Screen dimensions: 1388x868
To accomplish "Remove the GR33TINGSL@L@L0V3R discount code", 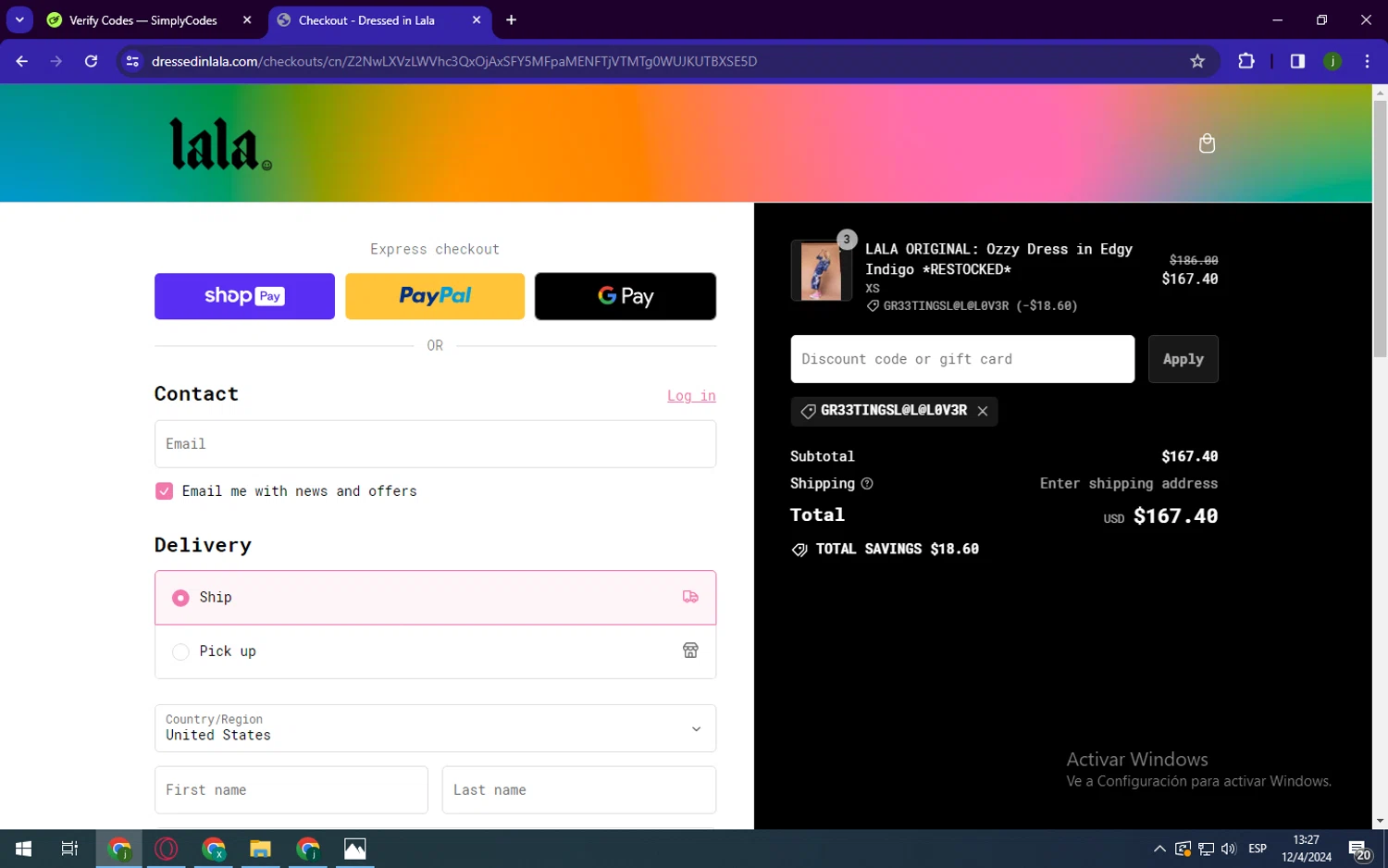I will click(983, 411).
